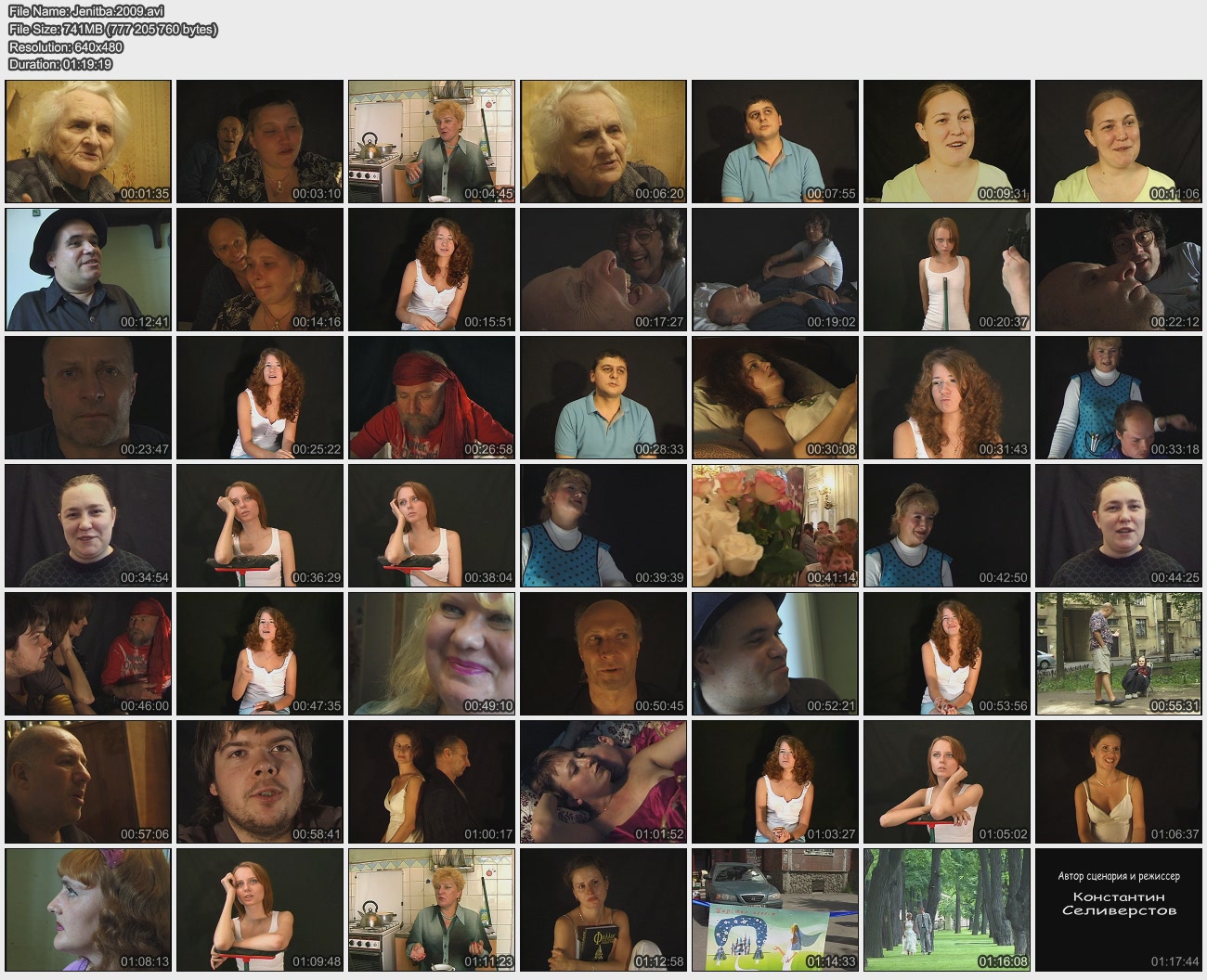Click the roses bouquet frame at 00:41:14
The height and width of the screenshot is (980, 1207).
click(x=775, y=525)
